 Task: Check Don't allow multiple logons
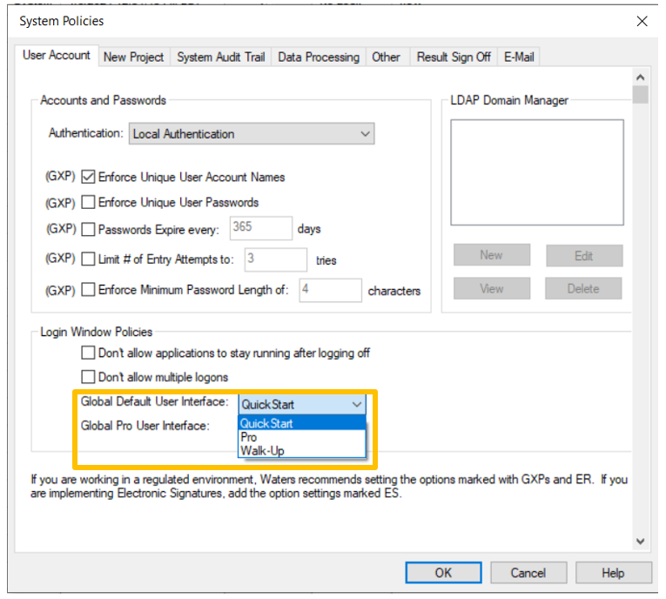pyautogui.click(x=89, y=377)
